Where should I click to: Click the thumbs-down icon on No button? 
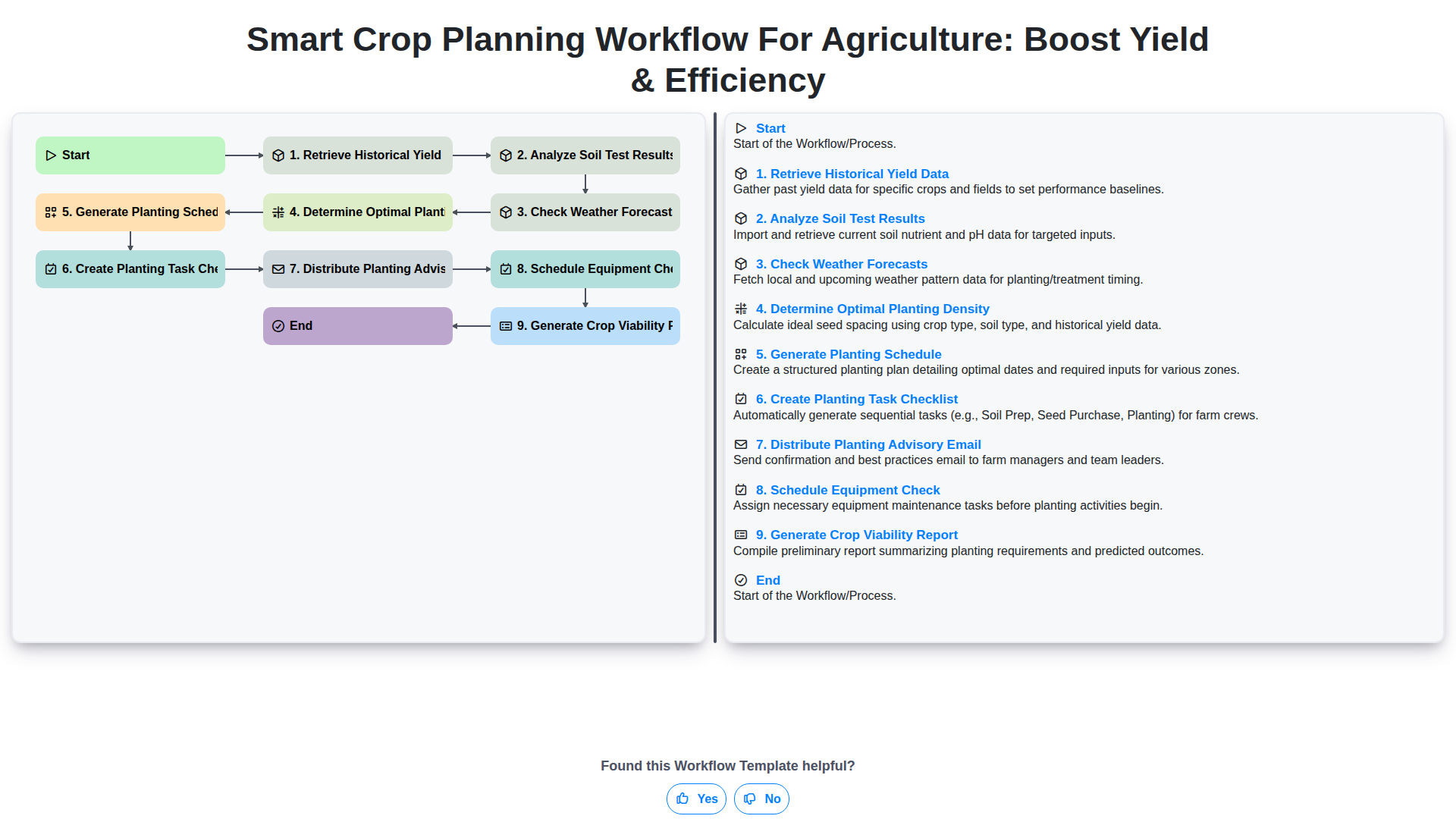pos(750,799)
